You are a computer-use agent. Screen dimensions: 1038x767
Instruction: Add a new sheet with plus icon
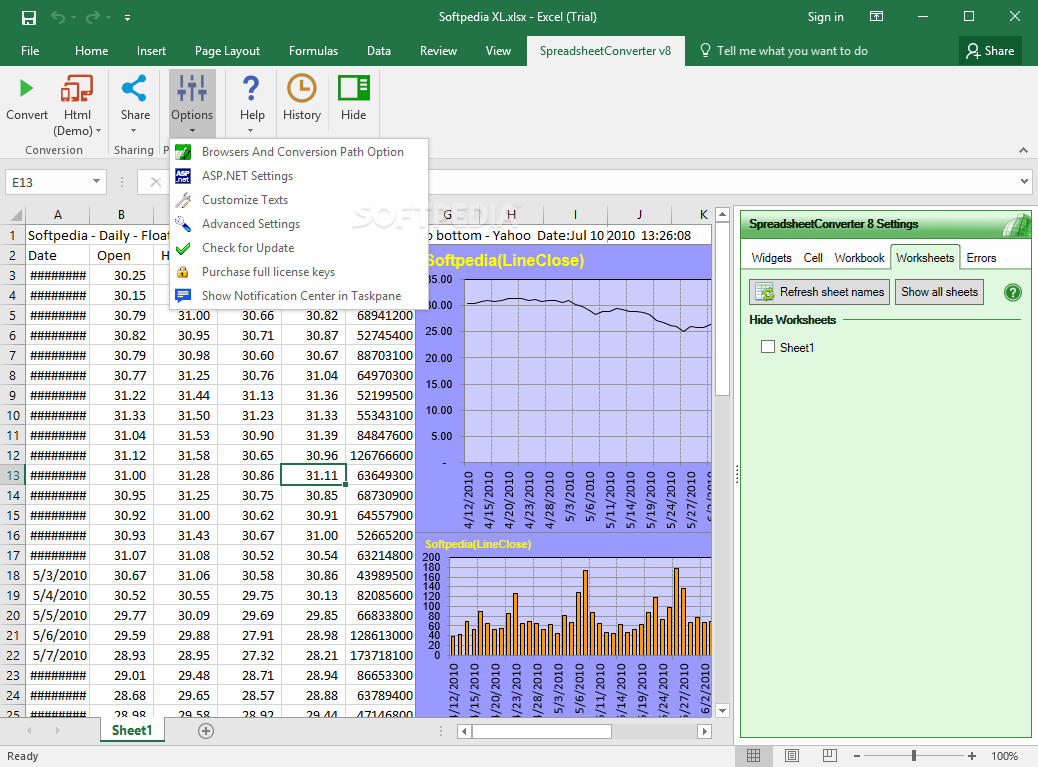[206, 731]
